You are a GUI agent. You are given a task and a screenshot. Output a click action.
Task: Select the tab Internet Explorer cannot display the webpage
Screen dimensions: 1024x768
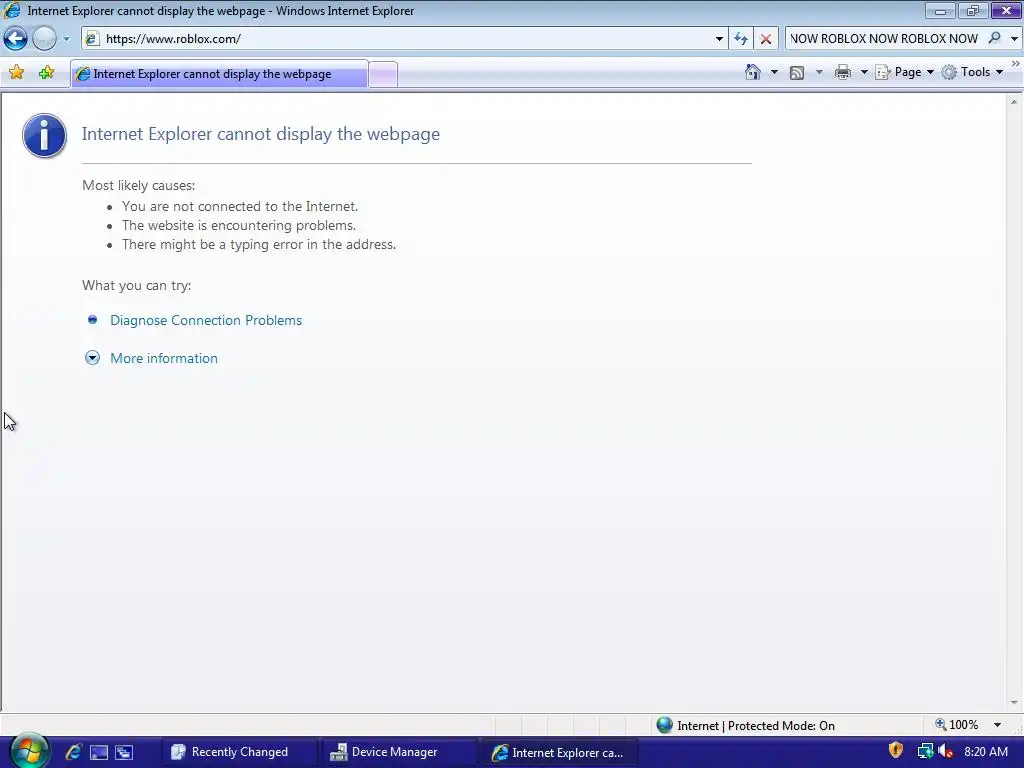(219, 74)
